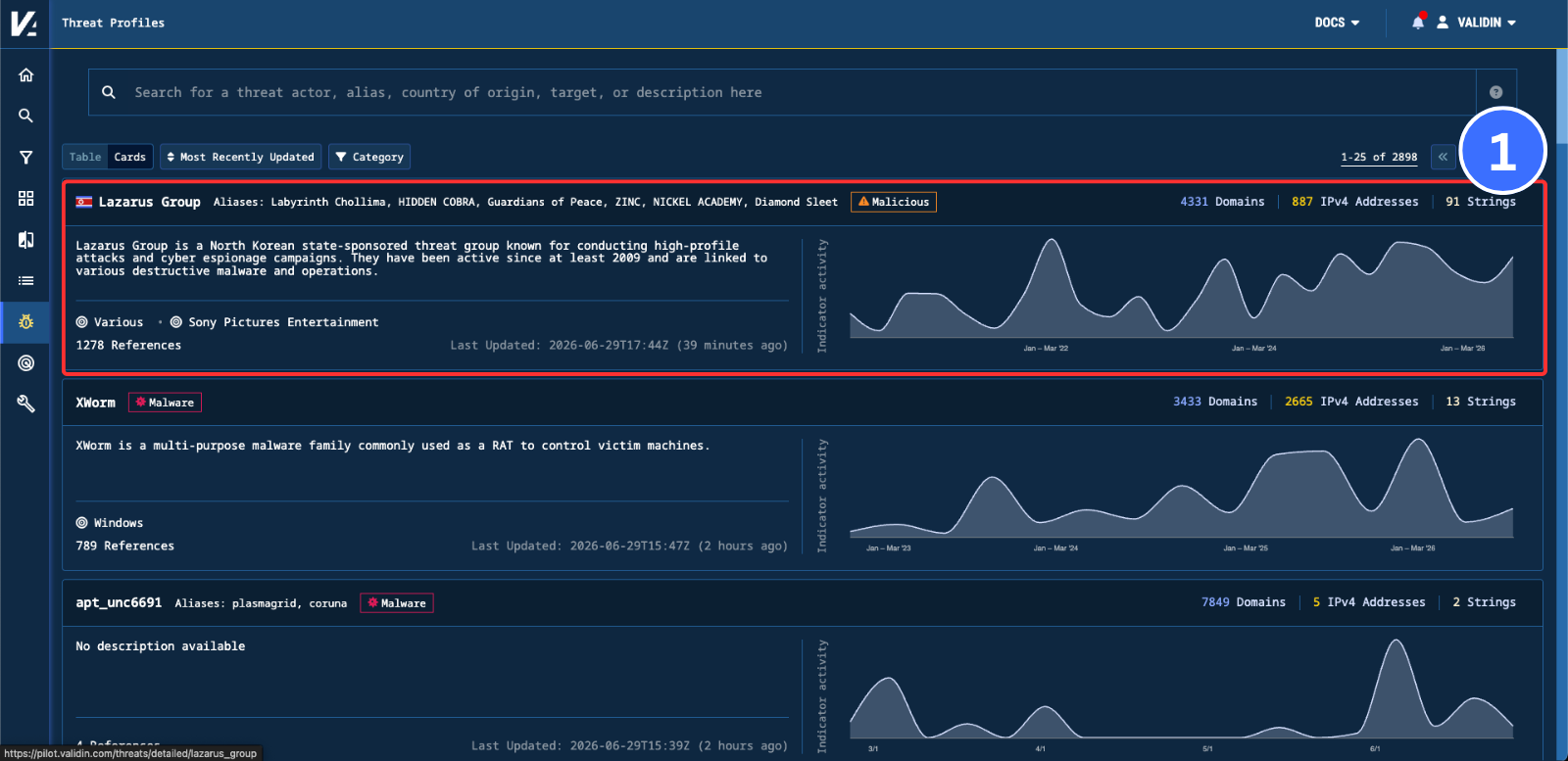
Task: Switch to Table view
Action: 85,157
